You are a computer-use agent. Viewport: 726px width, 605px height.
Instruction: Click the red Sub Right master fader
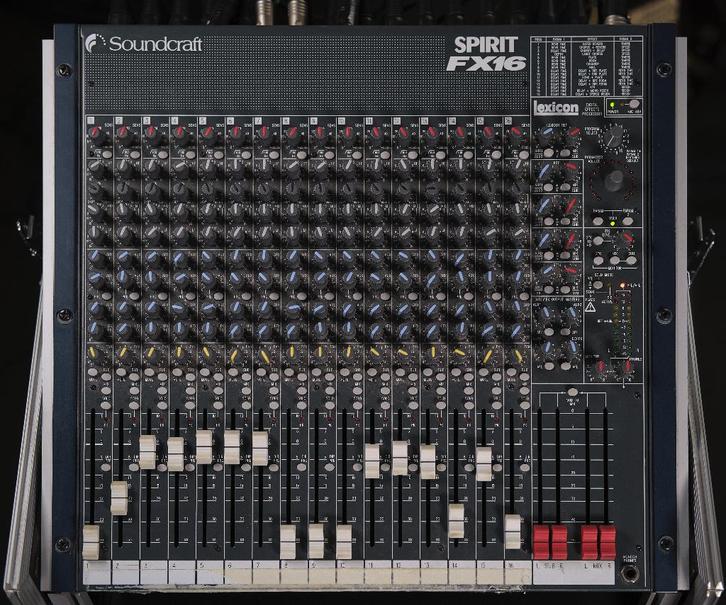559,542
